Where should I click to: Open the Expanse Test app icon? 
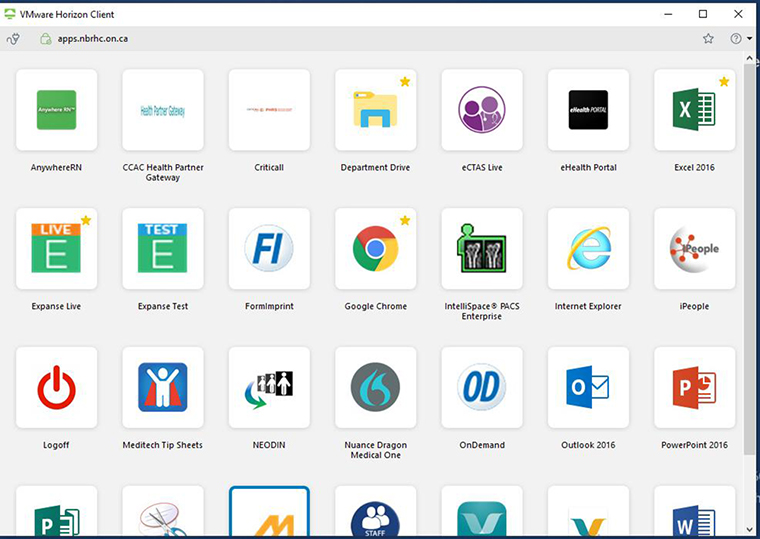163,249
